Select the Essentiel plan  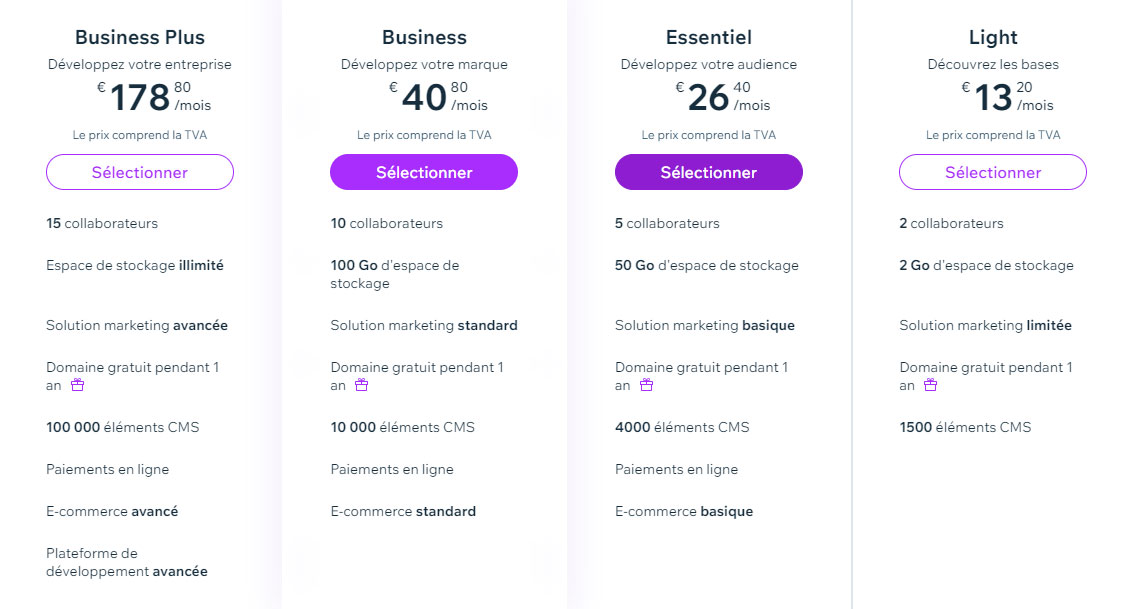pyautogui.click(x=709, y=173)
